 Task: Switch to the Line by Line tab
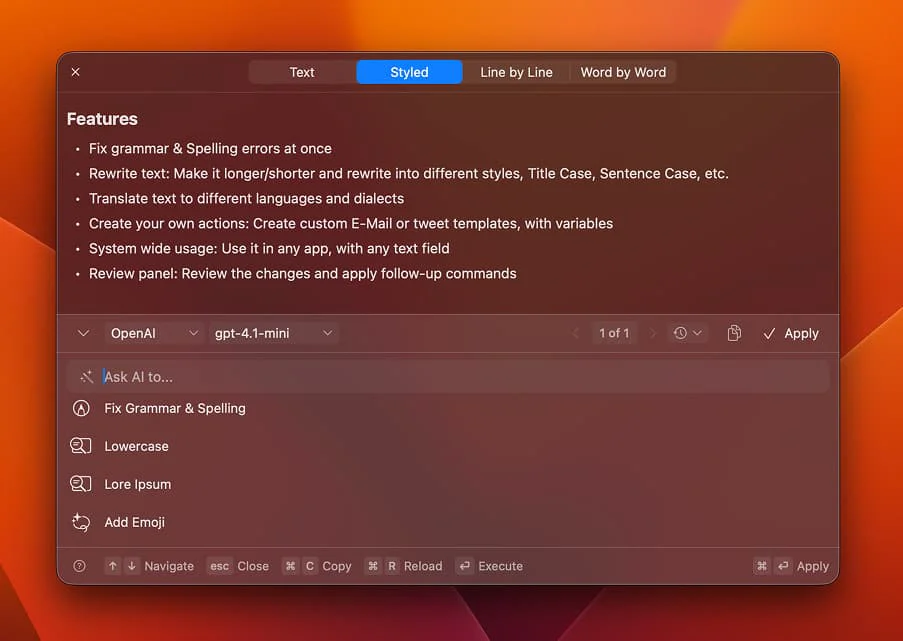tap(517, 72)
